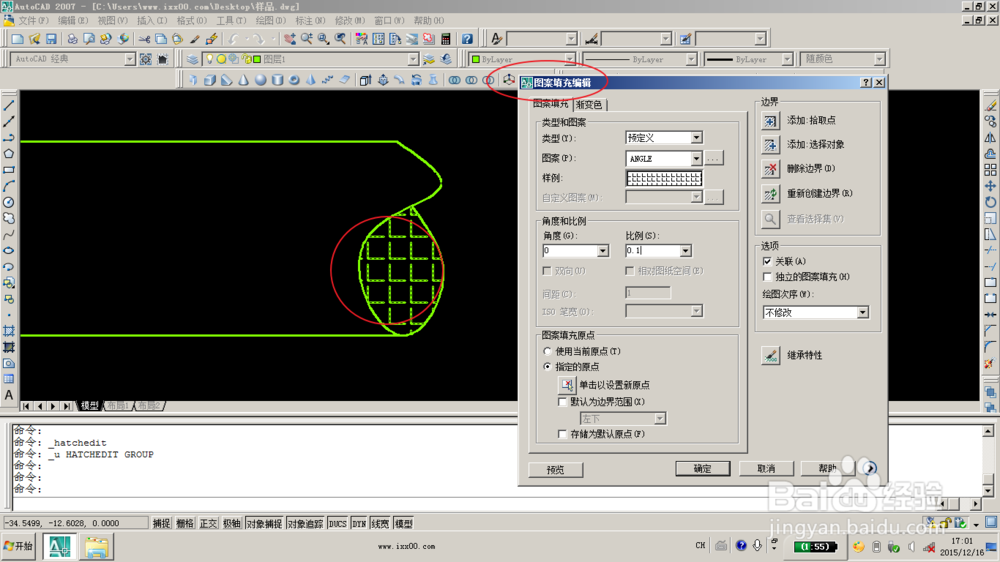Open the 文件 (File) menu
Viewport: 1000px width, 562px height.
click(x=32, y=21)
